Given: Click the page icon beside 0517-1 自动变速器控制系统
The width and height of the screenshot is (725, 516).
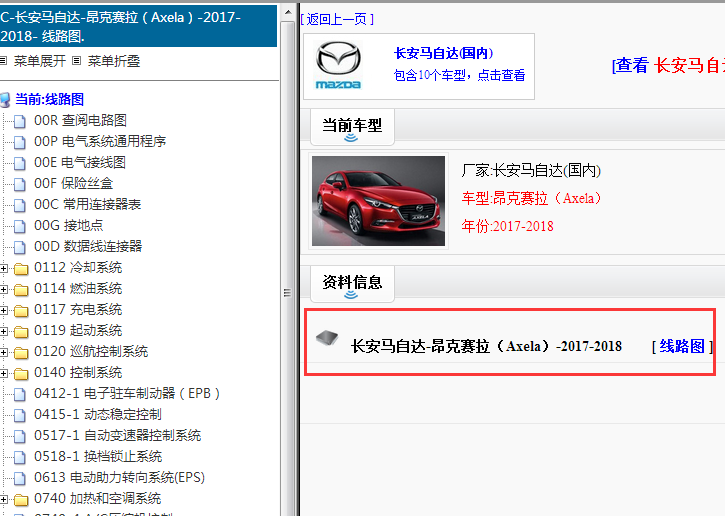Looking at the screenshot, I should (19, 436).
